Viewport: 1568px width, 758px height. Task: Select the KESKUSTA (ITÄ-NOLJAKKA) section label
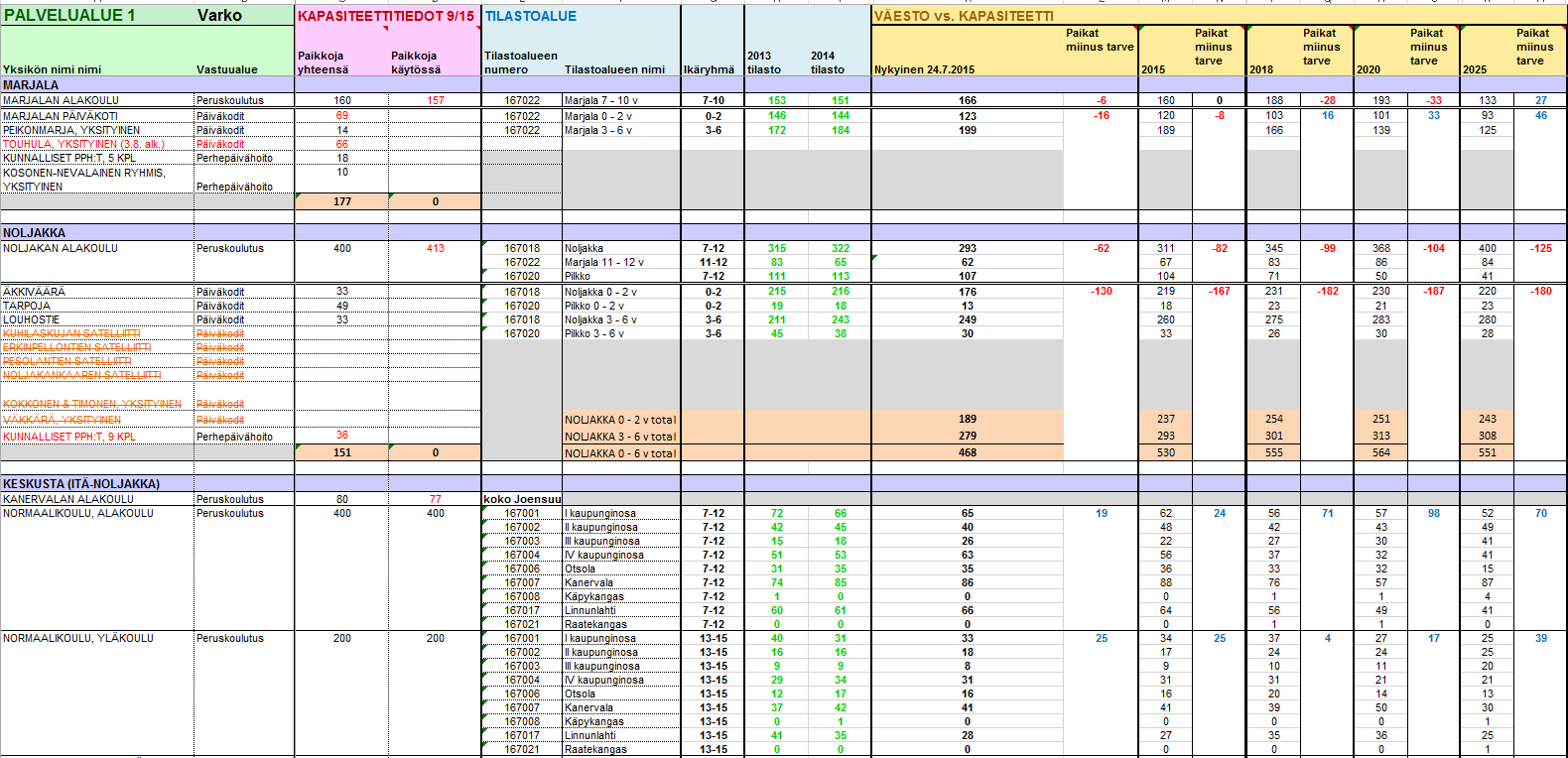click(x=81, y=484)
